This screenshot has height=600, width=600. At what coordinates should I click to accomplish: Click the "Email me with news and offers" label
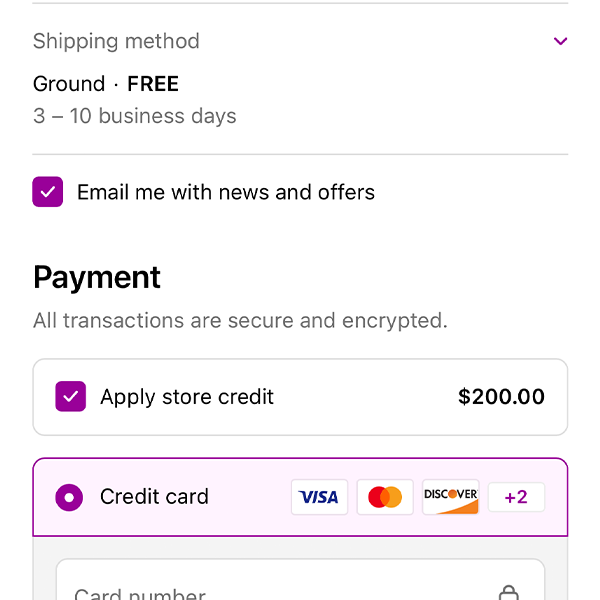(226, 192)
